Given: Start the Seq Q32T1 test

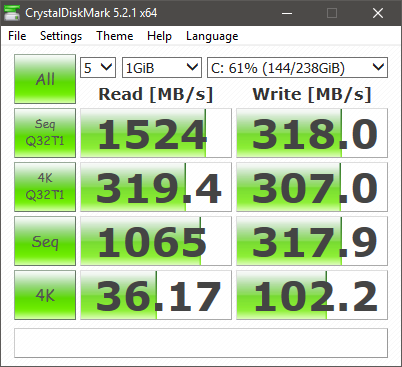Looking at the screenshot, I should (45, 133).
